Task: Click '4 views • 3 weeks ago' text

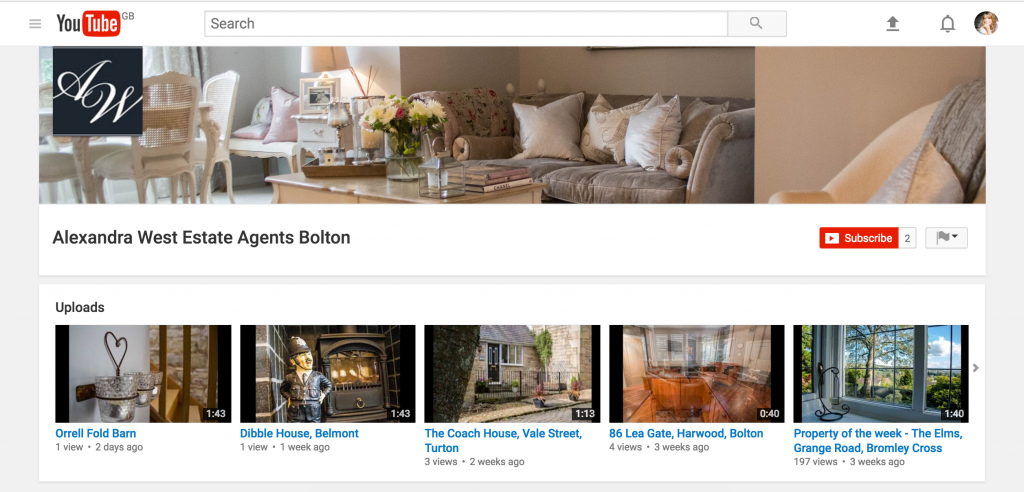Action: tap(659, 447)
